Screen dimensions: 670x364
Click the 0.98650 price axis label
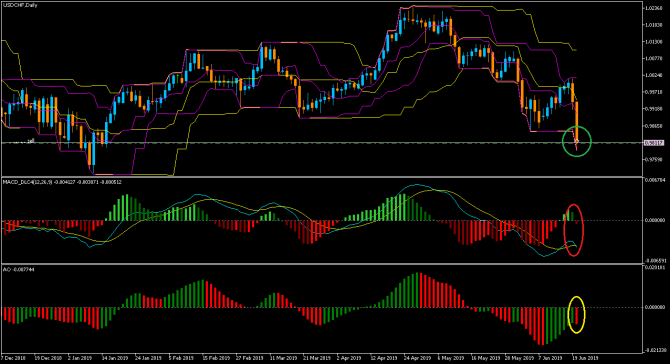tap(654, 126)
